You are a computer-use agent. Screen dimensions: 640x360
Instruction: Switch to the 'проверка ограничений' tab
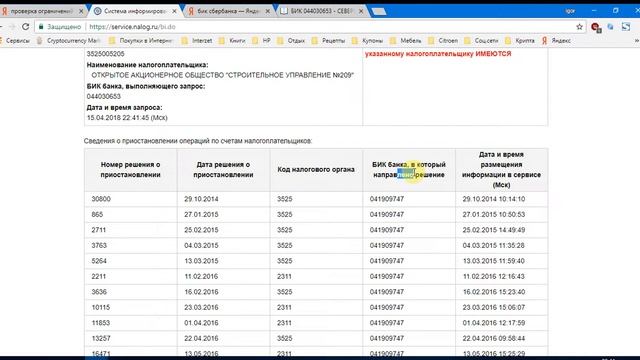41,11
